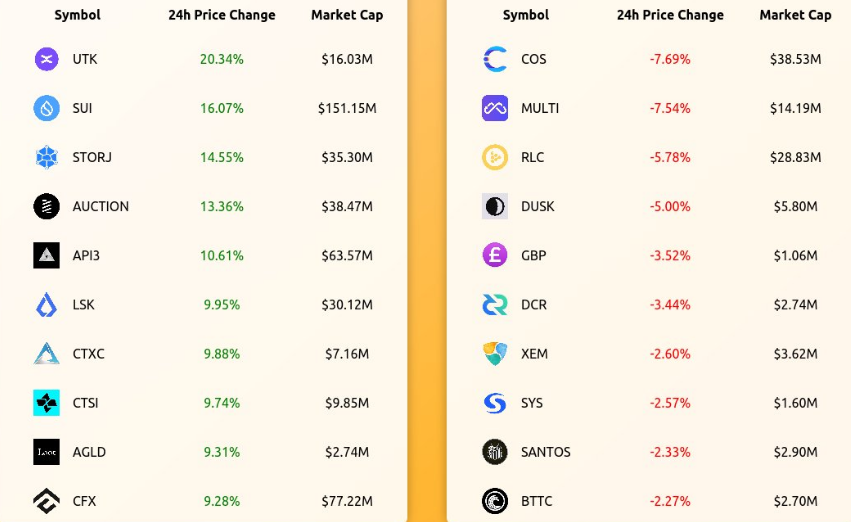Click the XEM multicolor shield icon

click(x=495, y=354)
